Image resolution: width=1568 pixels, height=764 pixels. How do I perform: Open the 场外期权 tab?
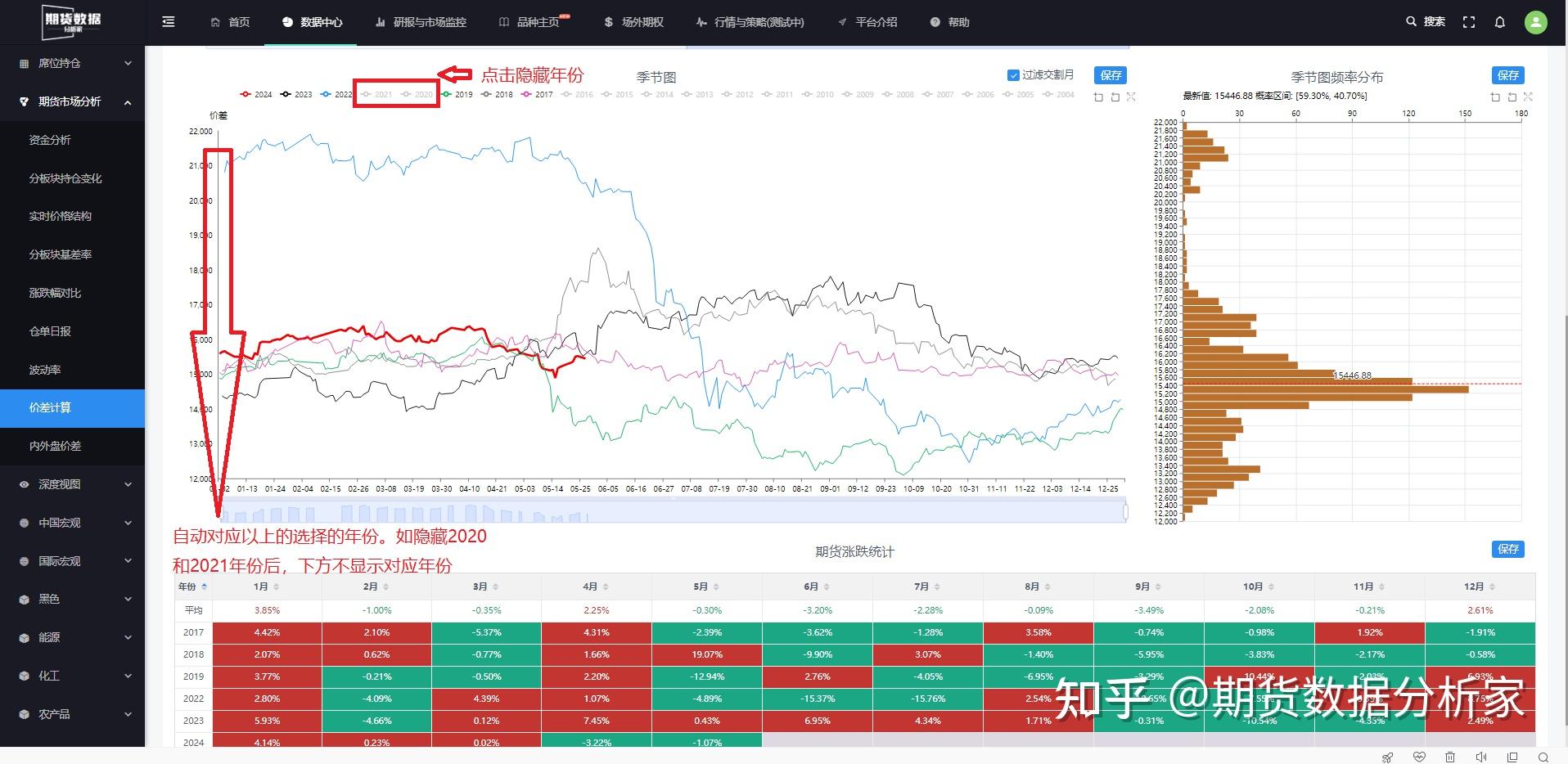(x=633, y=22)
